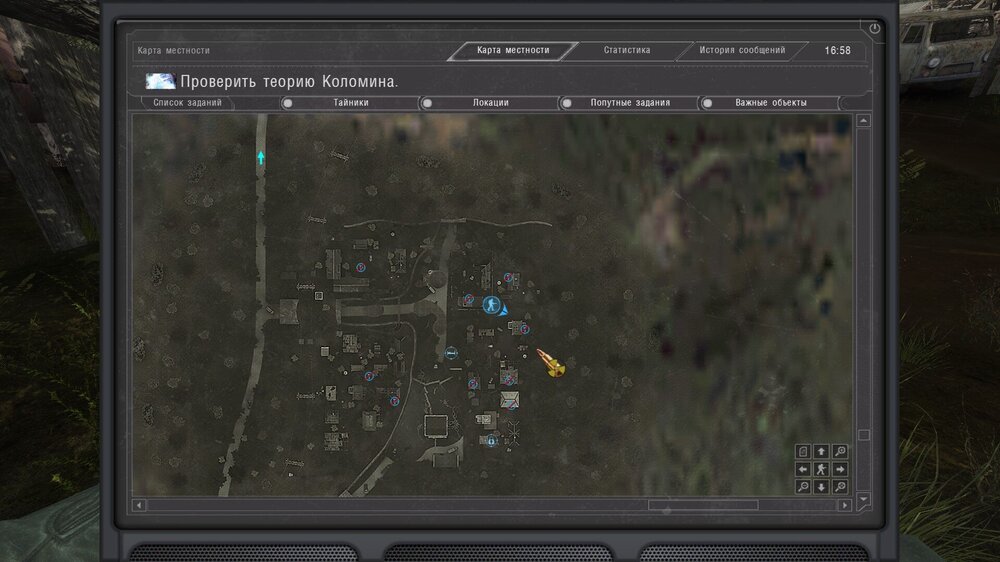This screenshot has height=562, width=1000.
Task: Zoom out the map with the minus magnifier
Action: 803,487
